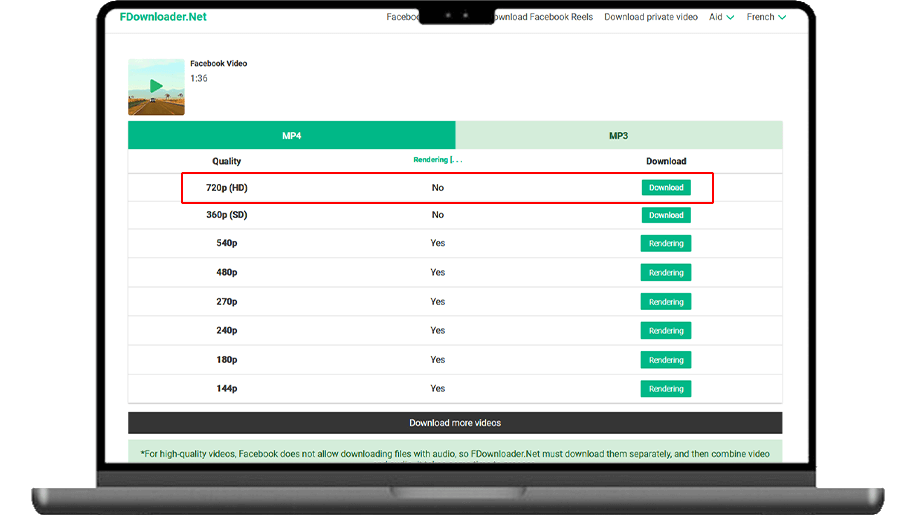Select the 144p quality label
The height and width of the screenshot is (515, 900).
[227, 388]
